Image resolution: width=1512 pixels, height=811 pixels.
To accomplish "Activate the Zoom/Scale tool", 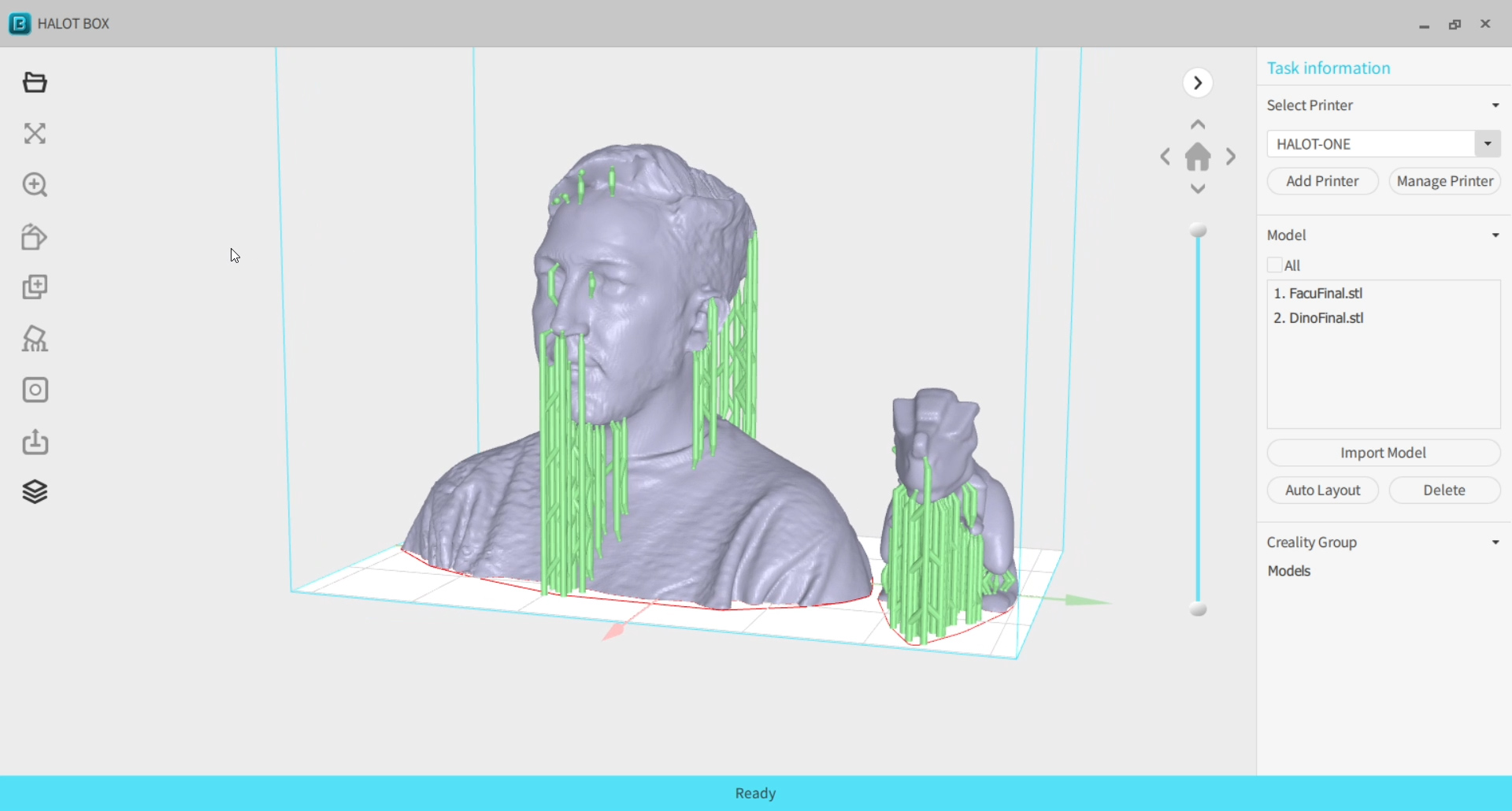I will (x=35, y=185).
